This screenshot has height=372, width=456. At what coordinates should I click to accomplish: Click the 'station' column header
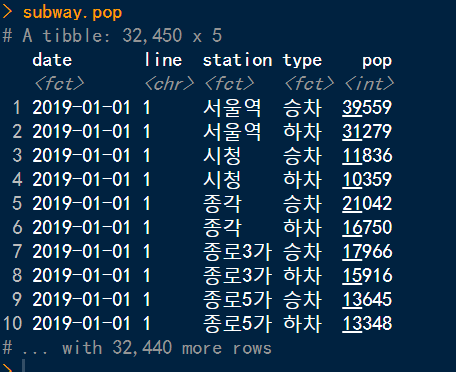point(237,60)
